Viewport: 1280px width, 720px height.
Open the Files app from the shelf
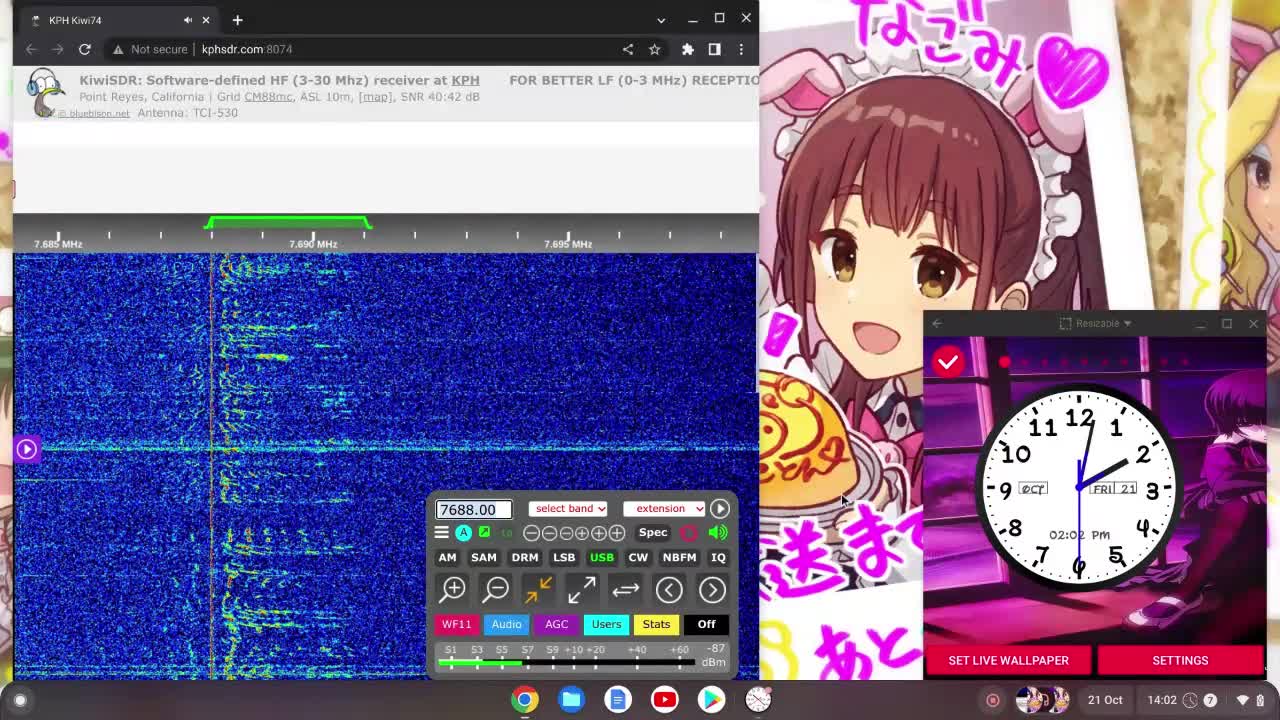pyautogui.click(x=572, y=699)
